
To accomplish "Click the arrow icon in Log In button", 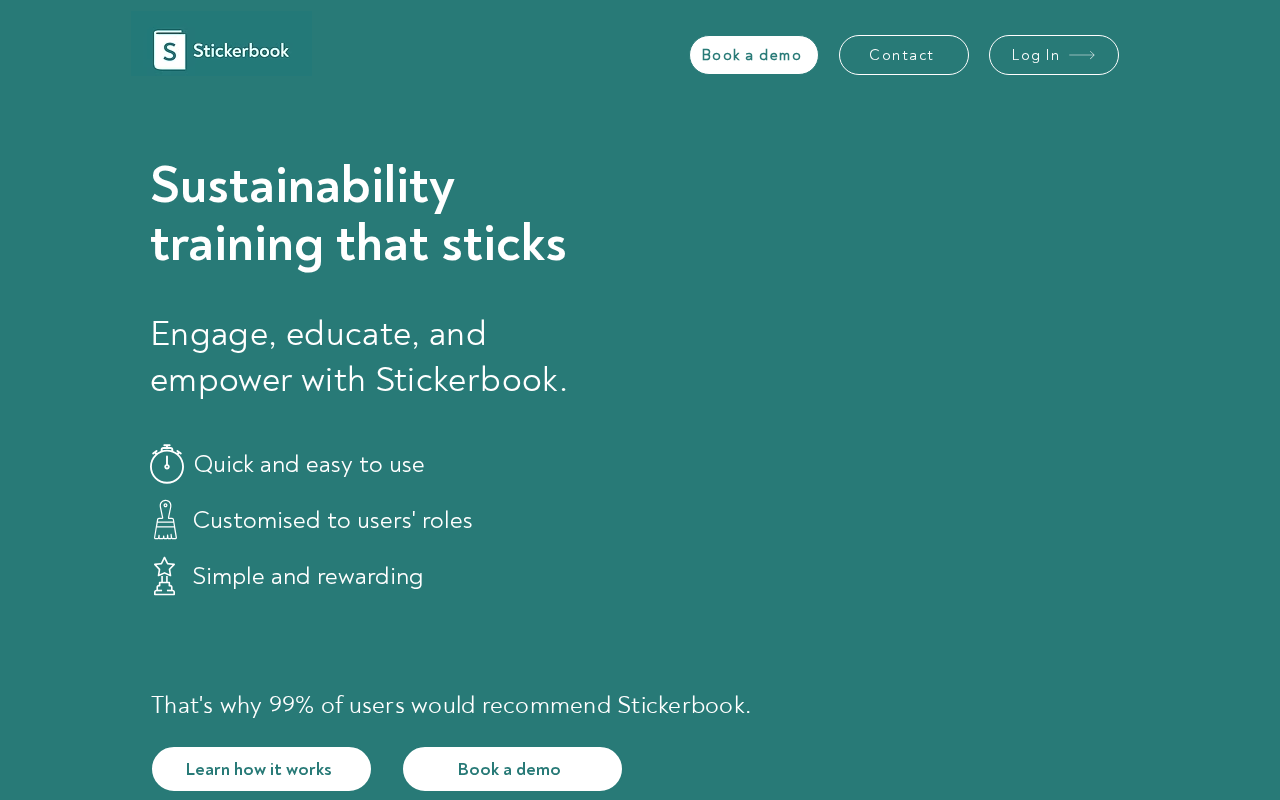I will pos(1082,55).
